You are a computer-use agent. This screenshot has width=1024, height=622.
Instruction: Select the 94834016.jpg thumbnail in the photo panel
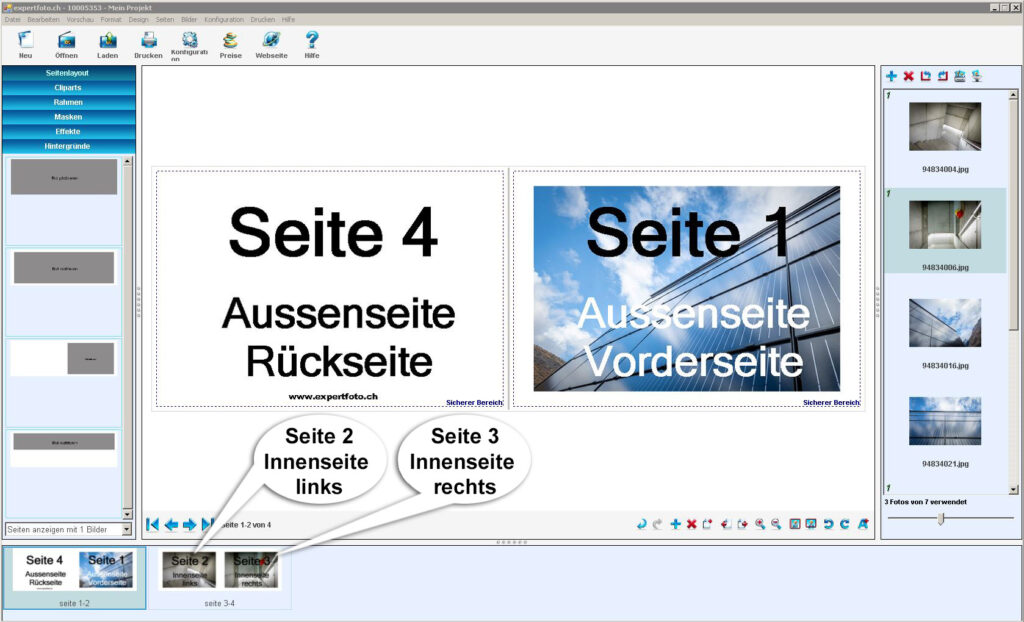[945, 320]
